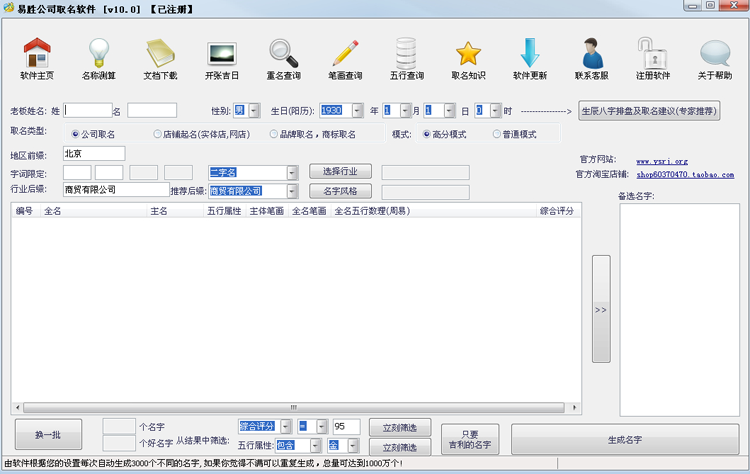
Task: Expand the birth hour dropdown
Action: click(x=496, y=111)
